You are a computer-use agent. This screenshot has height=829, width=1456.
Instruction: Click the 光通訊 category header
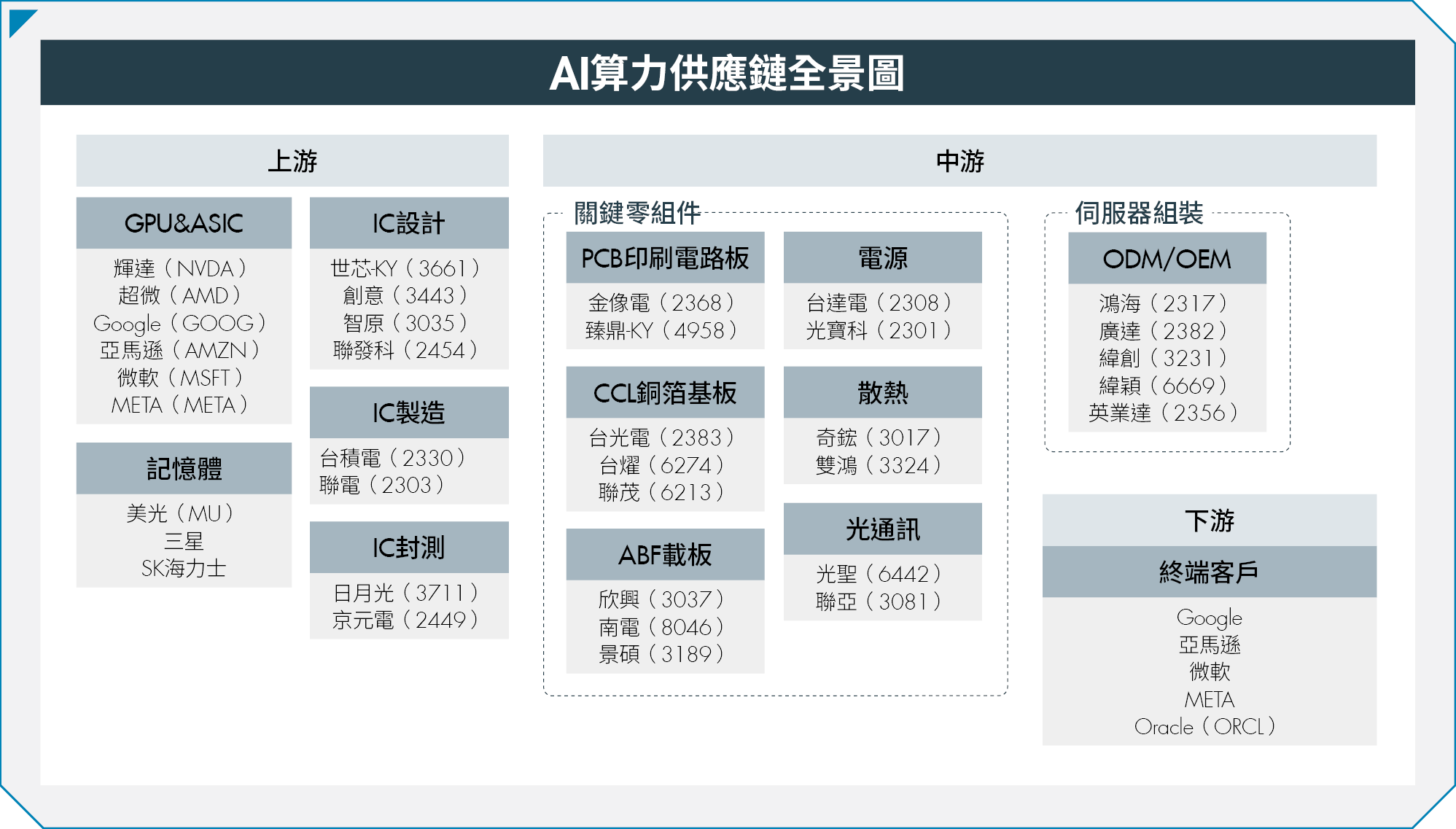[x=882, y=529]
